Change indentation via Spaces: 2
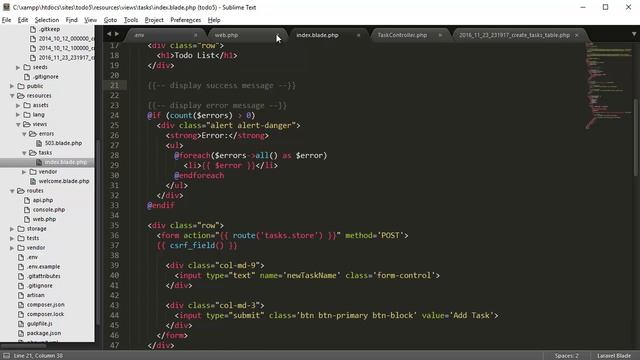640x360 pixels. pos(567,356)
